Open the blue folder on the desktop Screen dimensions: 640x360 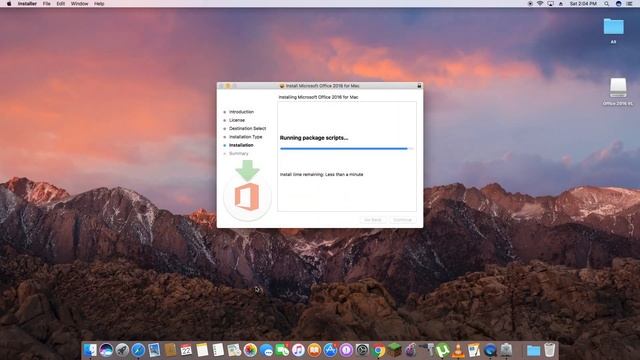point(613,27)
